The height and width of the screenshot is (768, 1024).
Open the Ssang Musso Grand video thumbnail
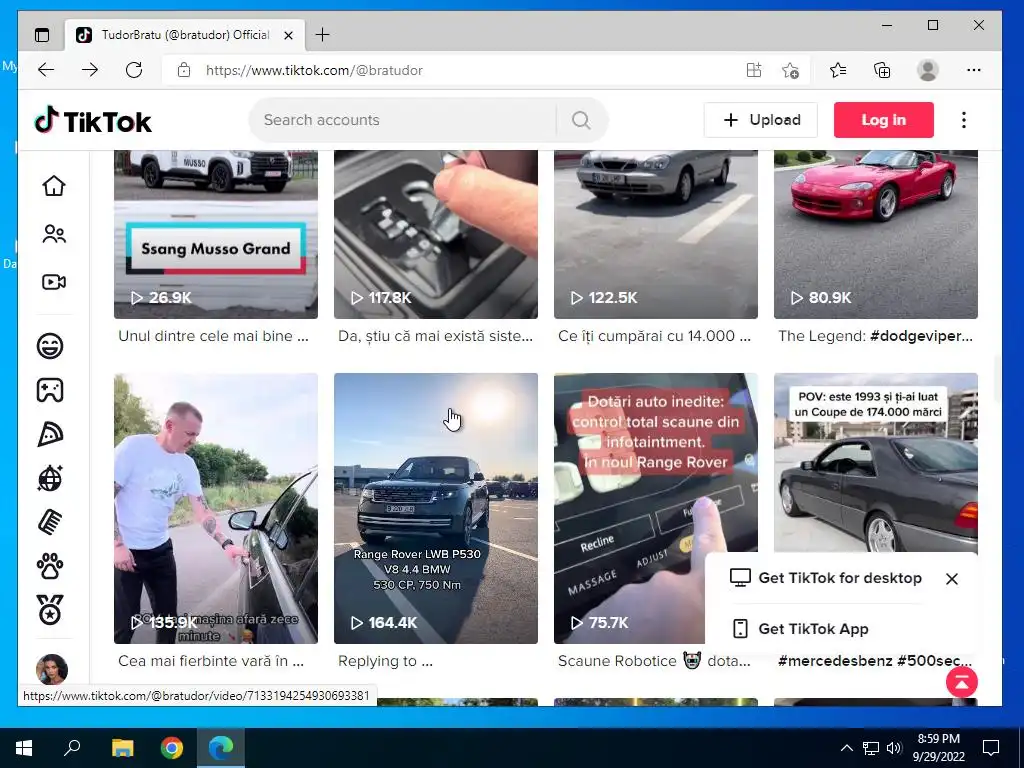(216, 234)
